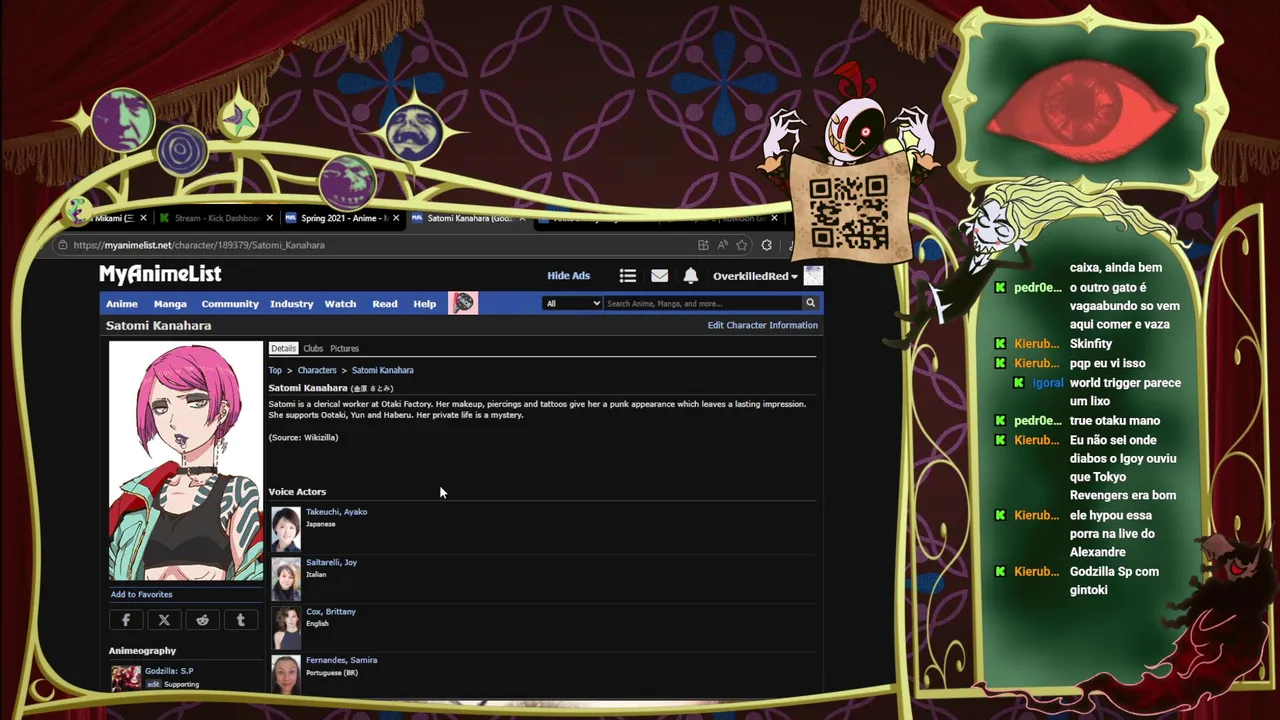Open voice actor Fernandes, Samira
This screenshot has width=1280, height=720.
[341, 660]
